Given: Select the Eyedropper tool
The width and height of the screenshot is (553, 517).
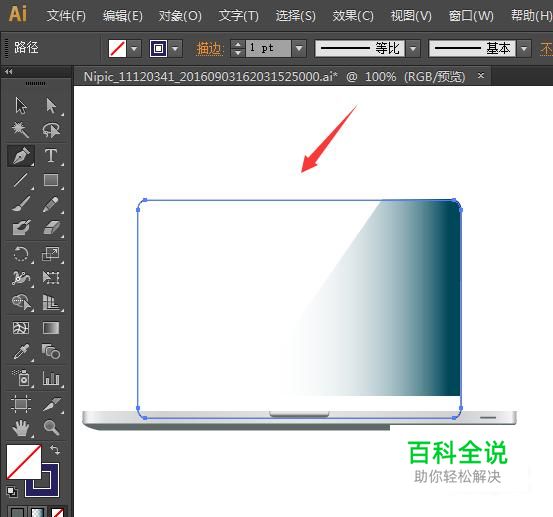Looking at the screenshot, I should (x=21, y=352).
